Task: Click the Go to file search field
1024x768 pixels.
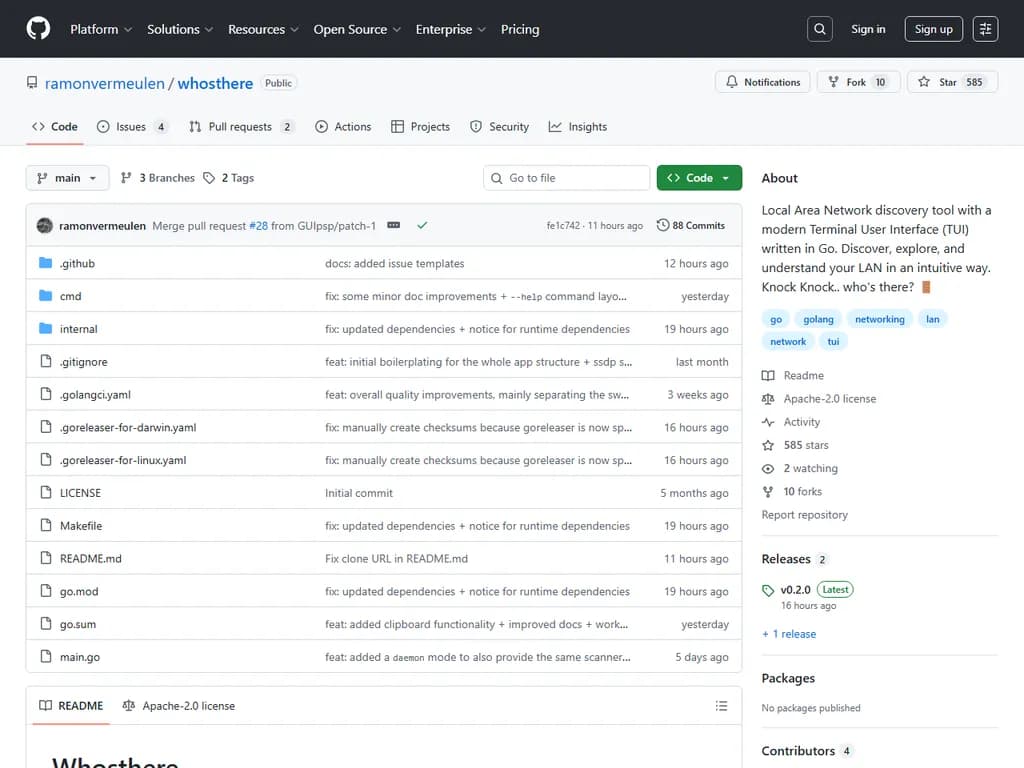Action: pyautogui.click(x=567, y=178)
